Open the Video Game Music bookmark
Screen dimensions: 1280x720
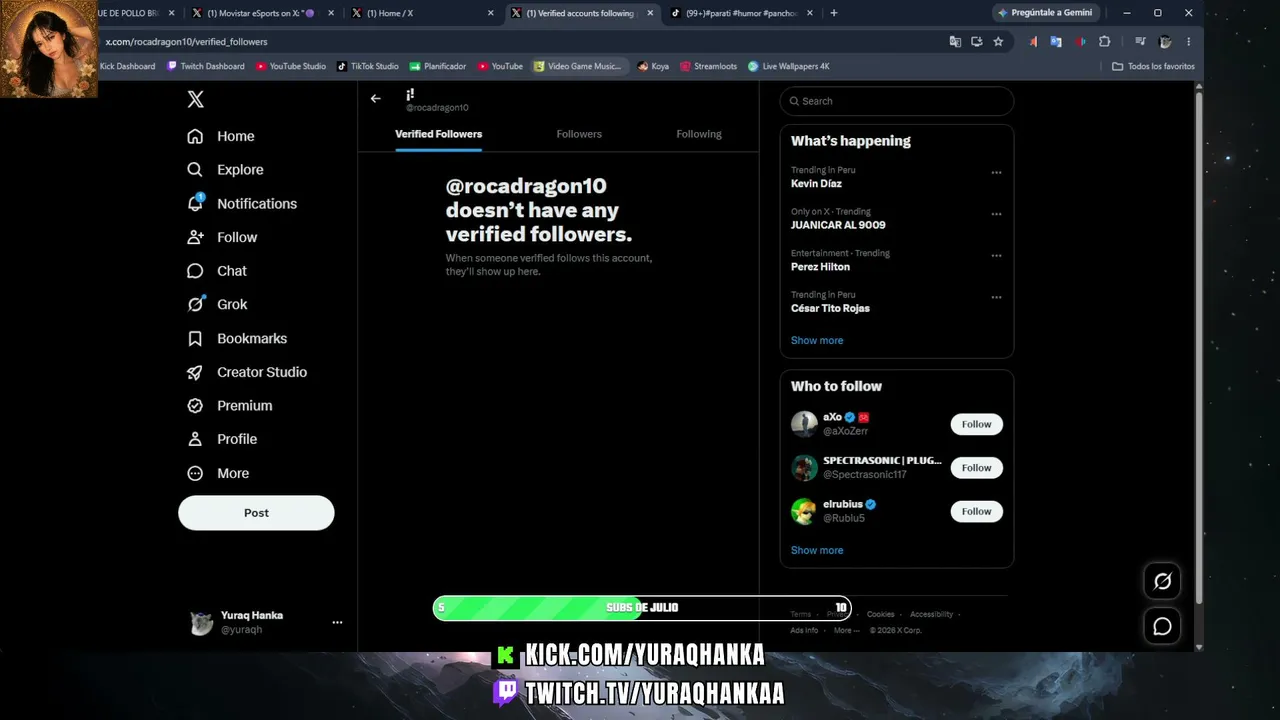click(x=577, y=66)
